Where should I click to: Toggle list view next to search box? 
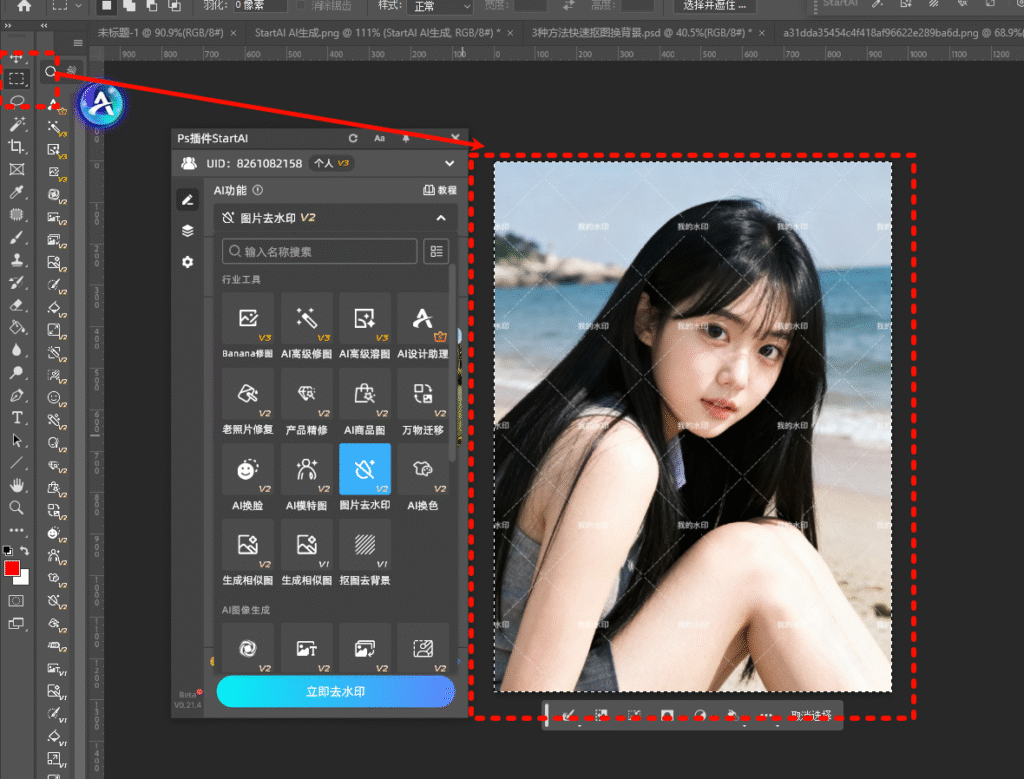pos(436,252)
